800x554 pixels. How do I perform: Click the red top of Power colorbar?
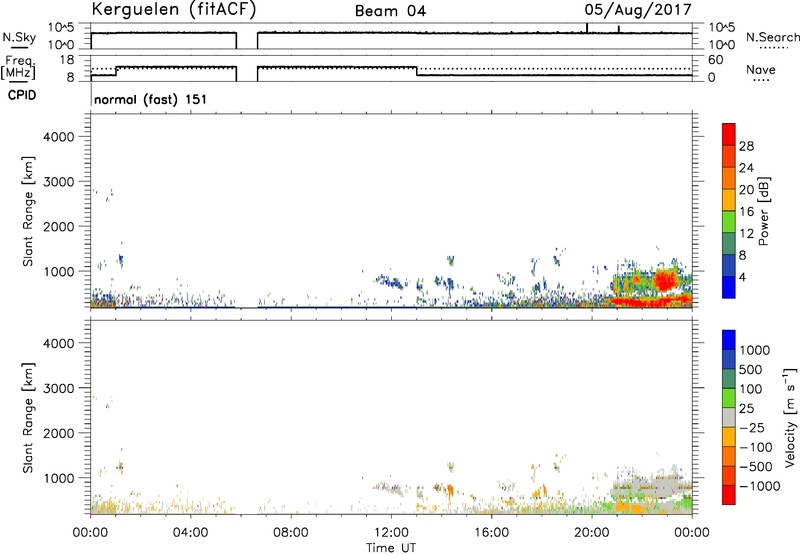(x=729, y=134)
